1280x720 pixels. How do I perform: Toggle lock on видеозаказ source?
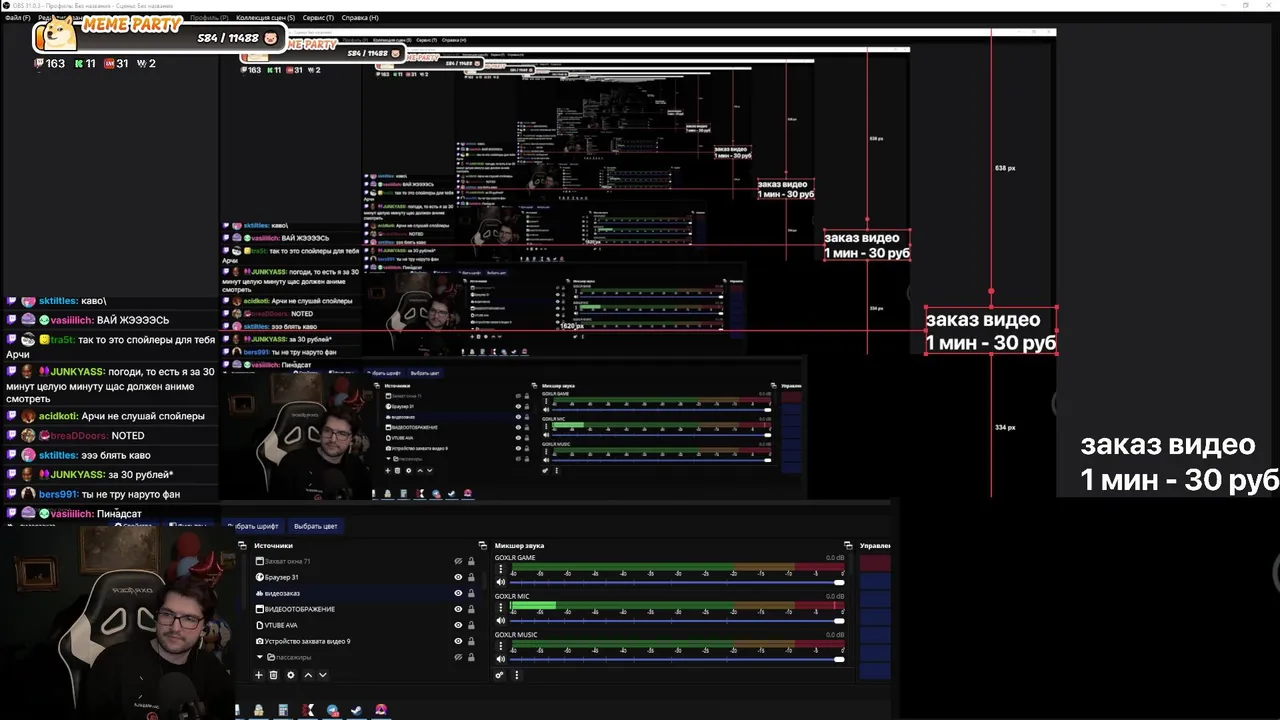[471, 593]
